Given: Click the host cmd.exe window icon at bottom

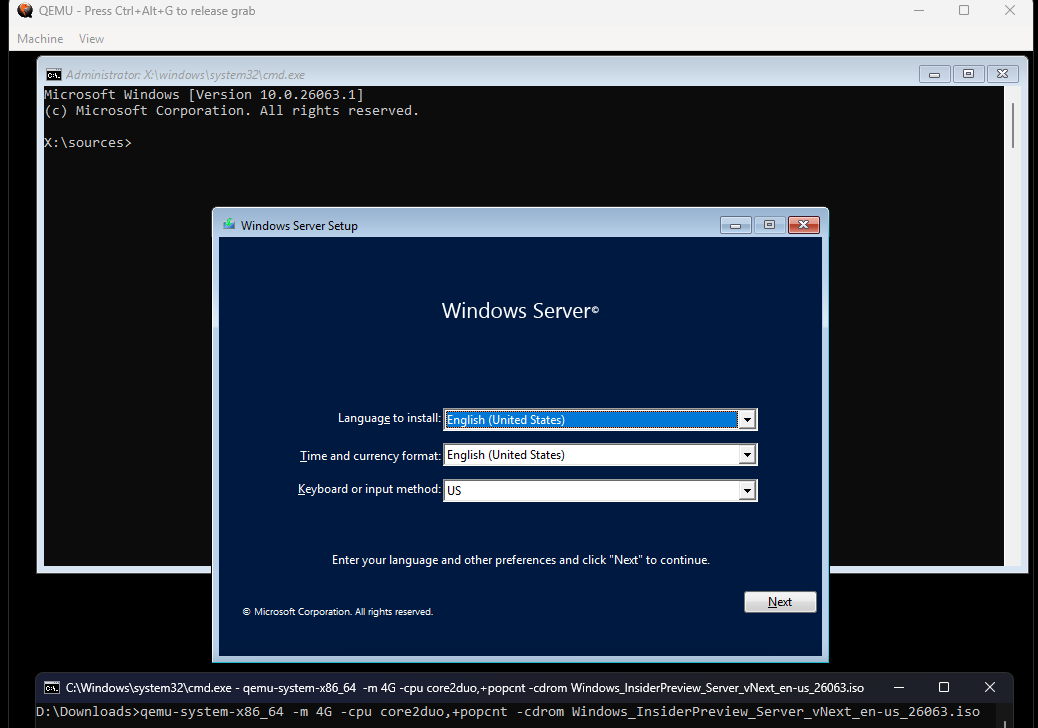Looking at the screenshot, I should coord(52,688).
